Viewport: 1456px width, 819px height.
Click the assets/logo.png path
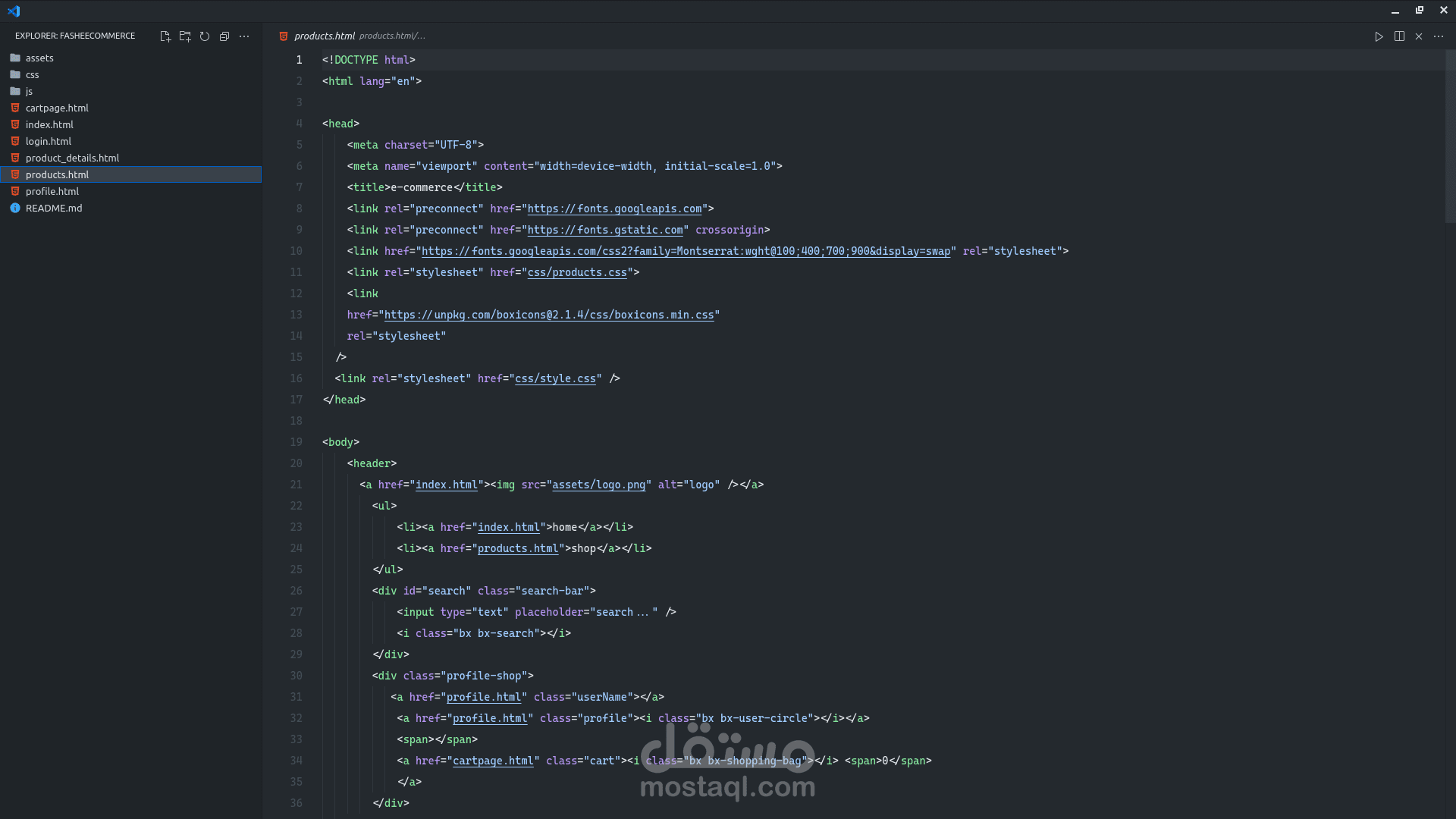click(x=598, y=485)
